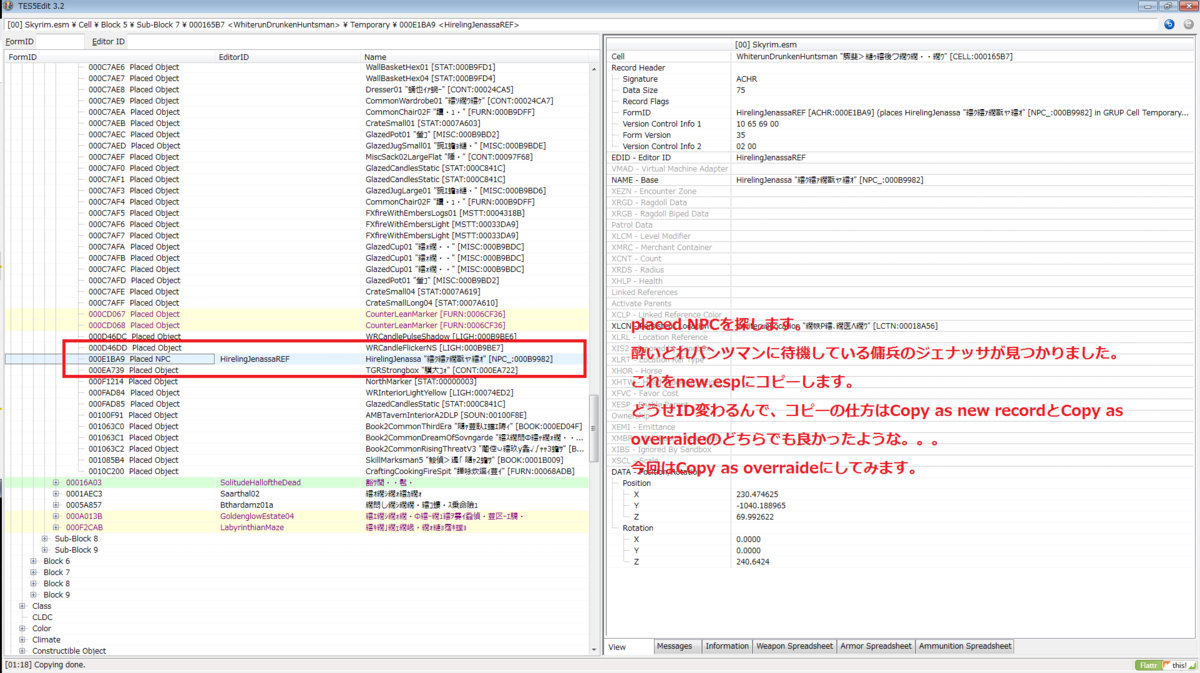1200x673 pixels.
Task: Select the 000D46DC WRCandlePulseShadow row
Action: click(x=297, y=337)
